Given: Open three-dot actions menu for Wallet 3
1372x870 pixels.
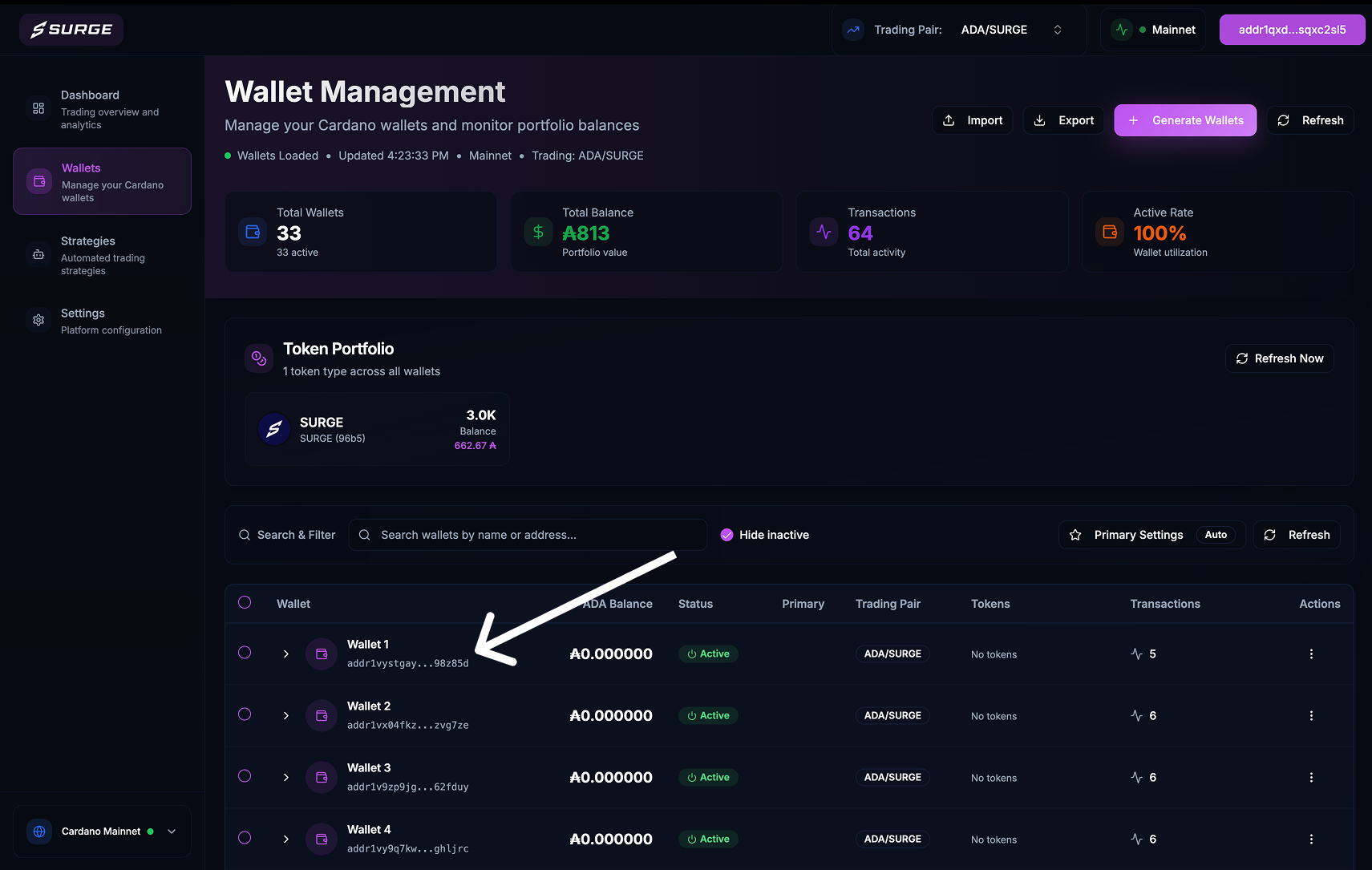Looking at the screenshot, I should coord(1311,778).
